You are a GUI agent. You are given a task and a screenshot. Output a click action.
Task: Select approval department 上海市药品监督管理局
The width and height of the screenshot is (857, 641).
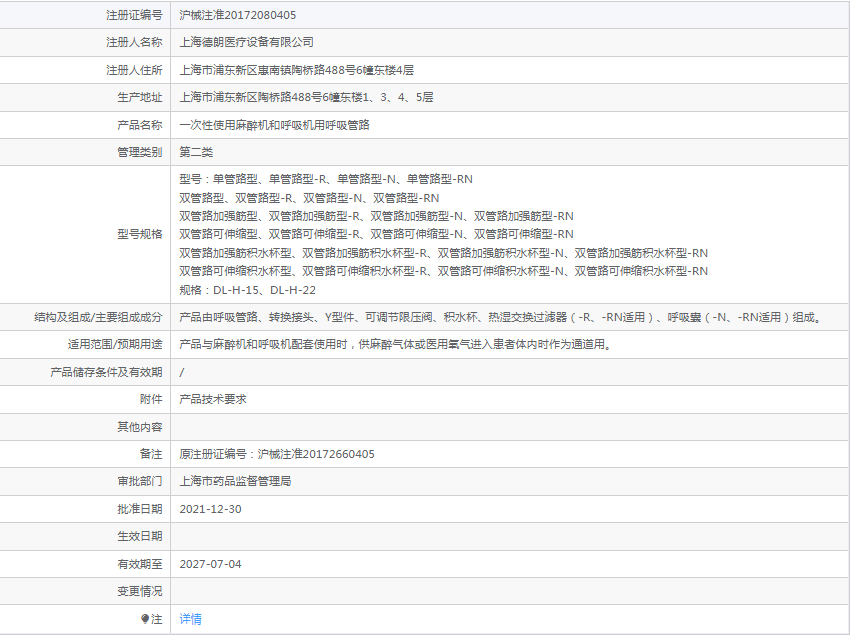point(235,481)
